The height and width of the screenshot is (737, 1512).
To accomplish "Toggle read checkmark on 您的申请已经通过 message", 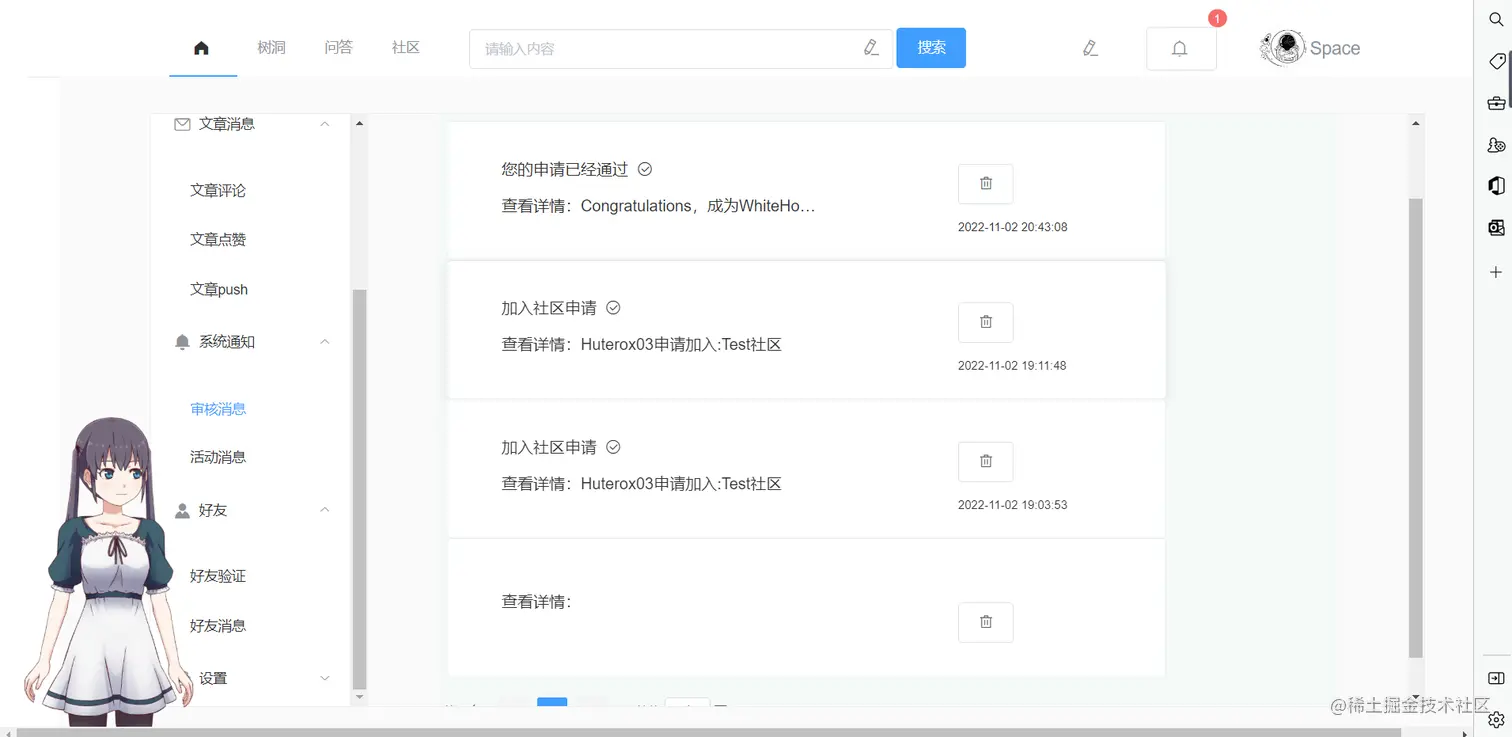I will pyautogui.click(x=644, y=169).
